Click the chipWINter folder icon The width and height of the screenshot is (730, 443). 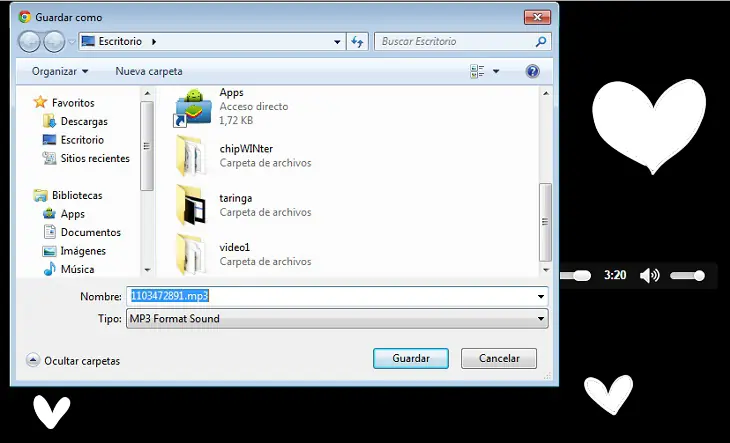(190, 156)
